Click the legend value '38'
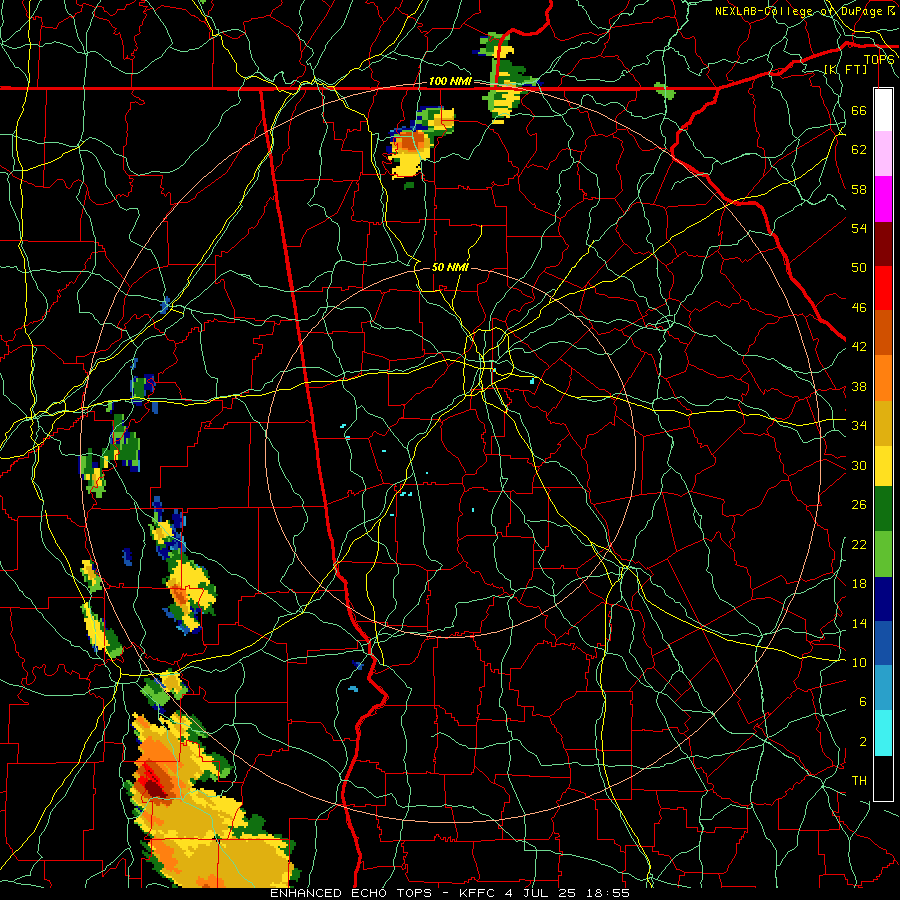This screenshot has height=900, width=900. point(859,386)
